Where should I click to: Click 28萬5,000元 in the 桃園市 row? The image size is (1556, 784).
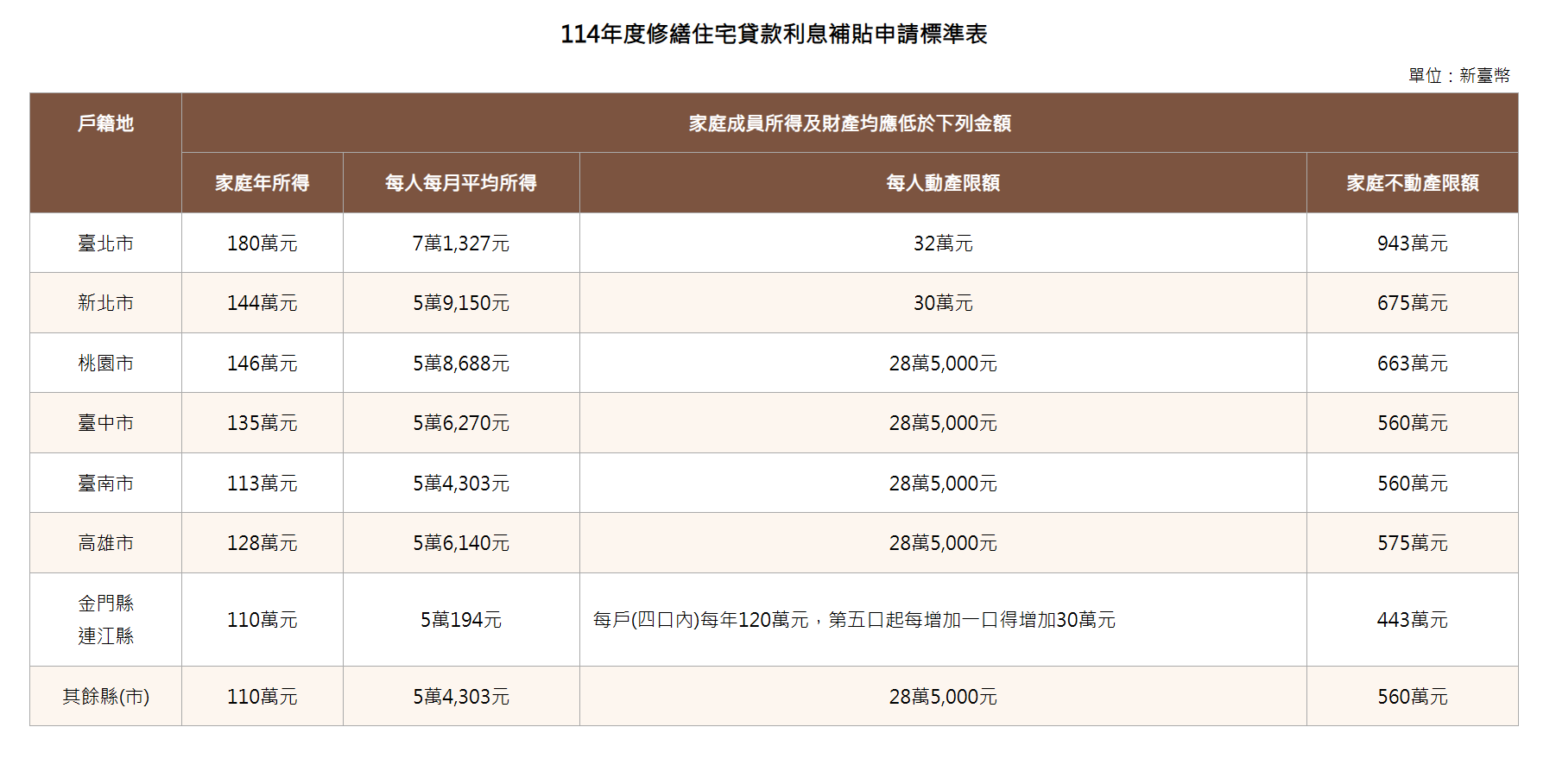[943, 364]
